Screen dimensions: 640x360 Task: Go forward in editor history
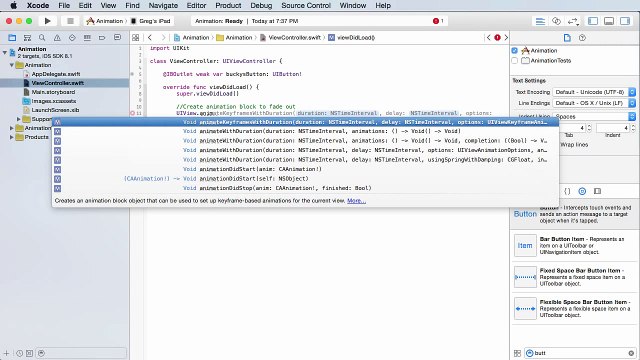click(163, 38)
